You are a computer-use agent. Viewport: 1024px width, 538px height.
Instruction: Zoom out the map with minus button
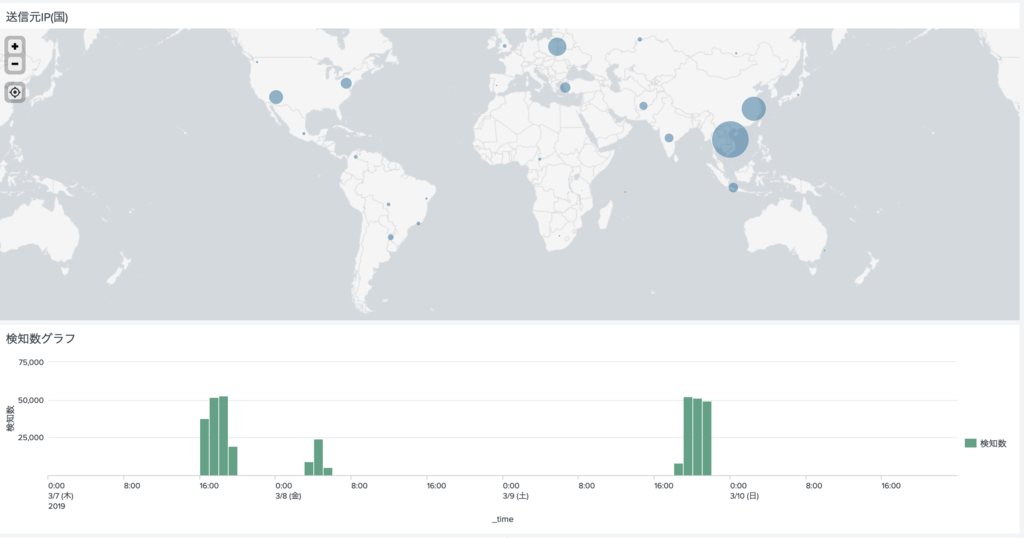(x=15, y=64)
